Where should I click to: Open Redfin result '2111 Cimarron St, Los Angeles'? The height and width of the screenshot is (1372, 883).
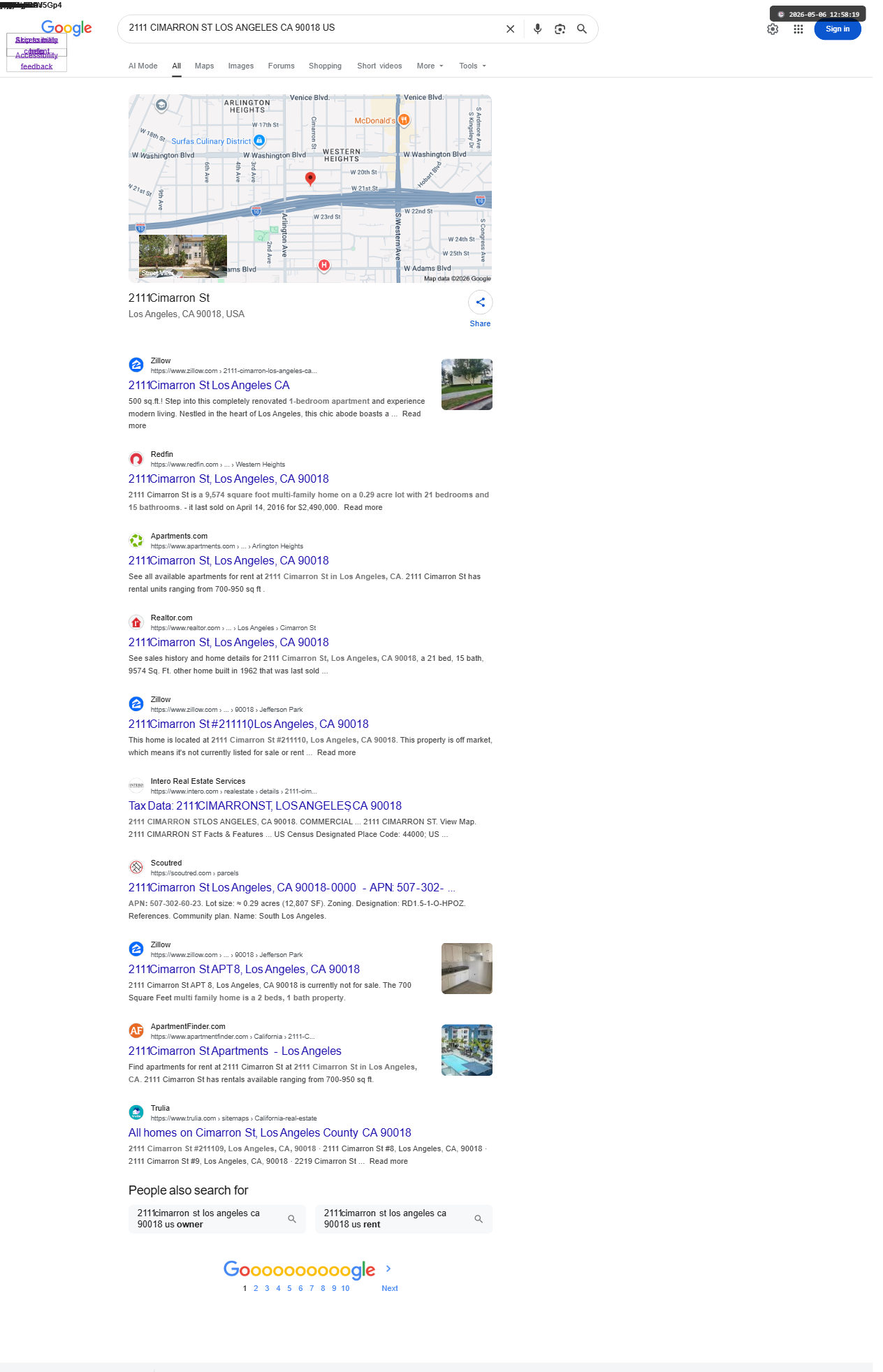point(228,479)
